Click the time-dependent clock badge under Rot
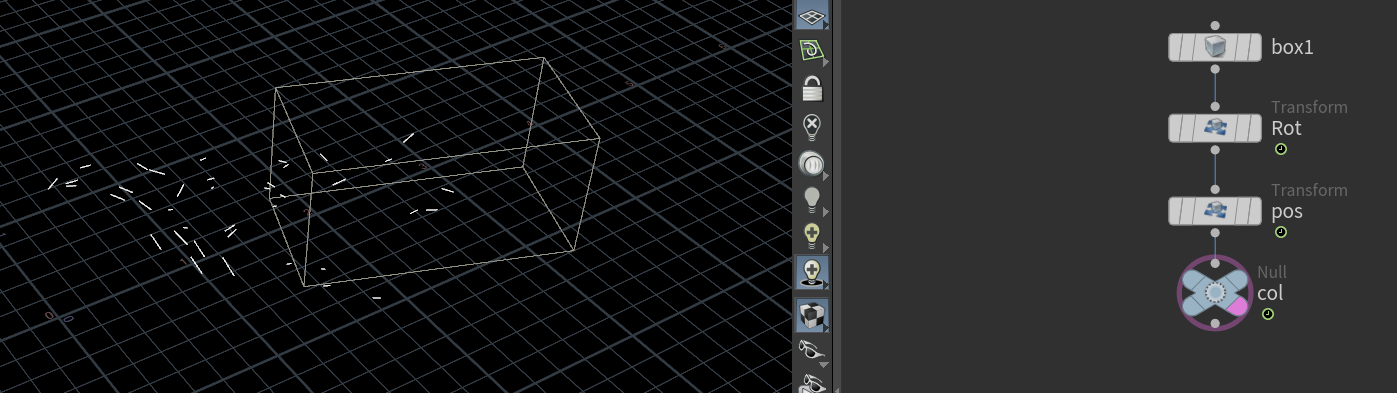 (1280, 149)
